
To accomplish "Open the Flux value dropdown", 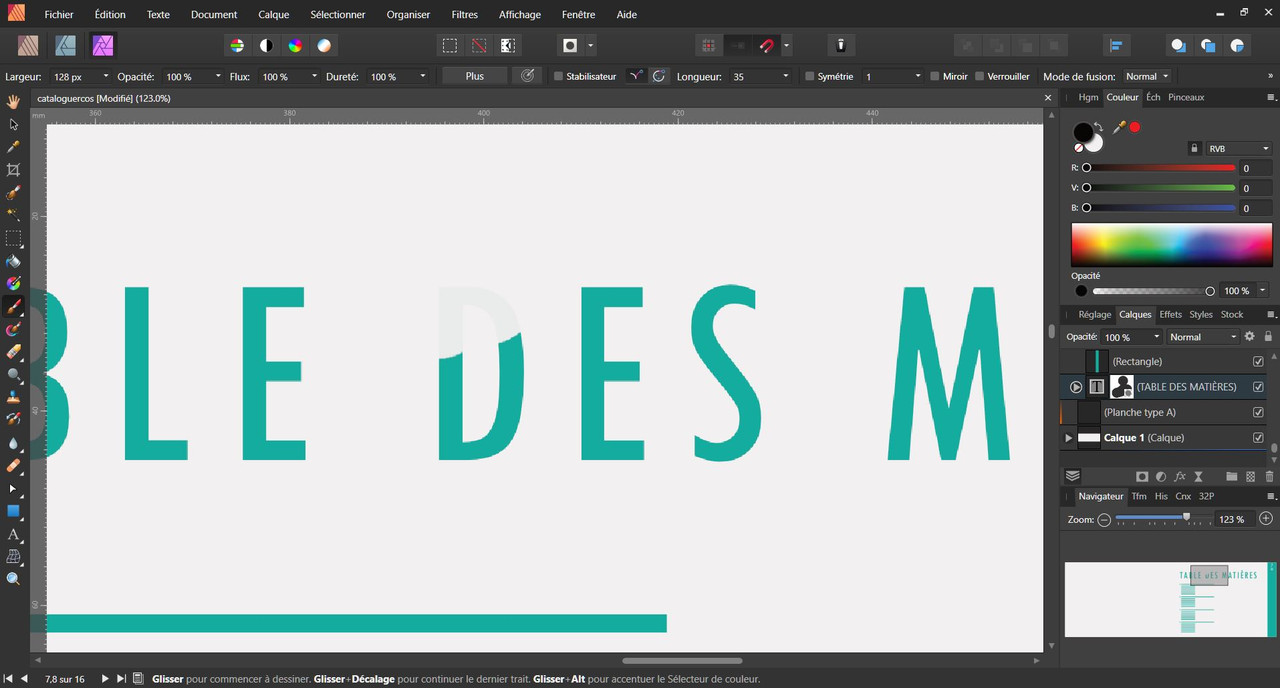I will click(x=314, y=76).
